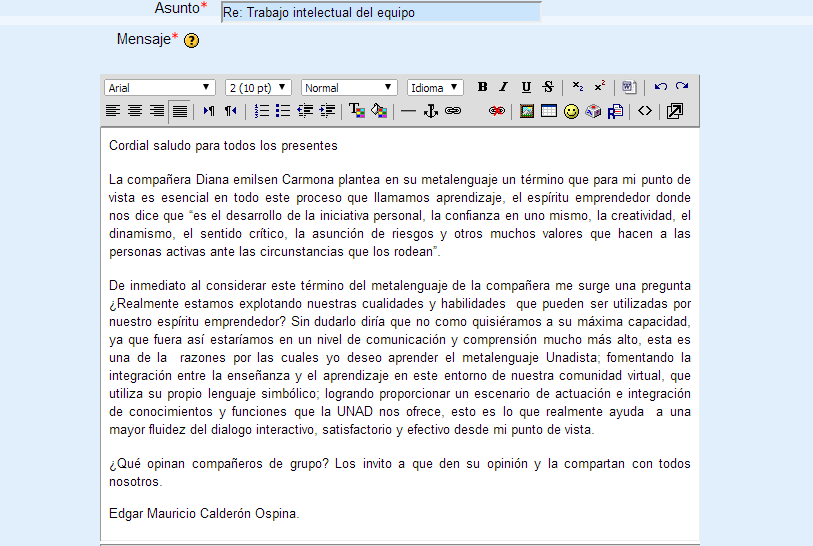The height and width of the screenshot is (546, 813).
Task: Select justify full alignment button
Action: pyautogui.click(x=179, y=111)
